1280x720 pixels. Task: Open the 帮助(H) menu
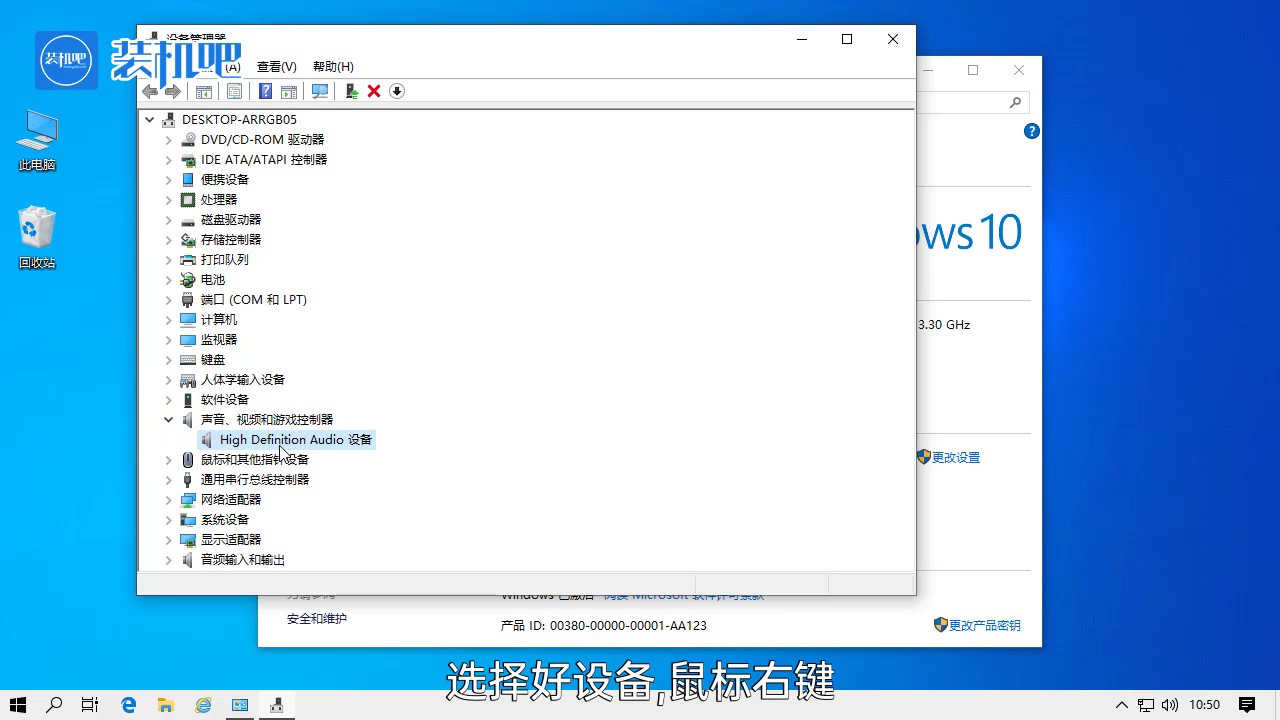point(333,67)
